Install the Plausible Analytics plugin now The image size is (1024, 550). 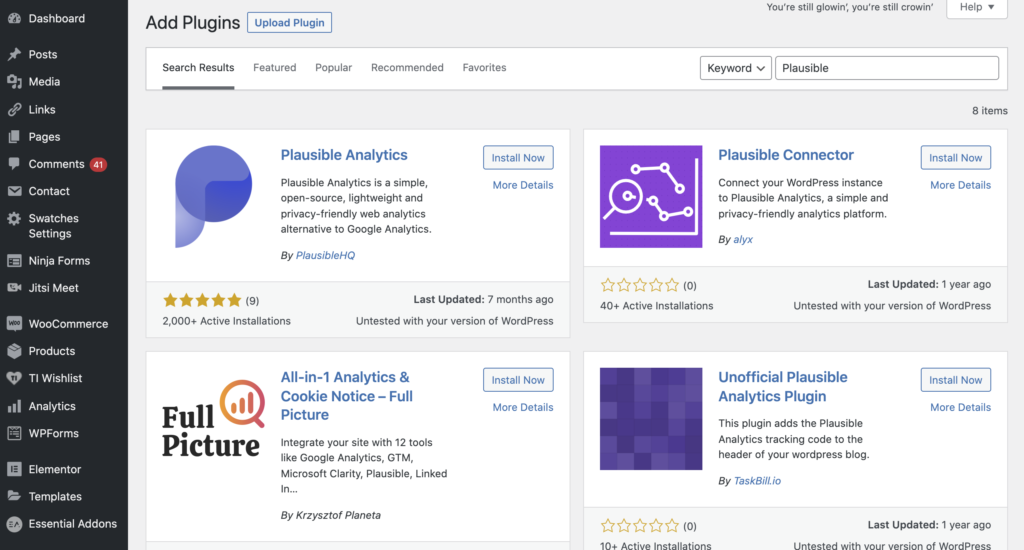coord(518,157)
